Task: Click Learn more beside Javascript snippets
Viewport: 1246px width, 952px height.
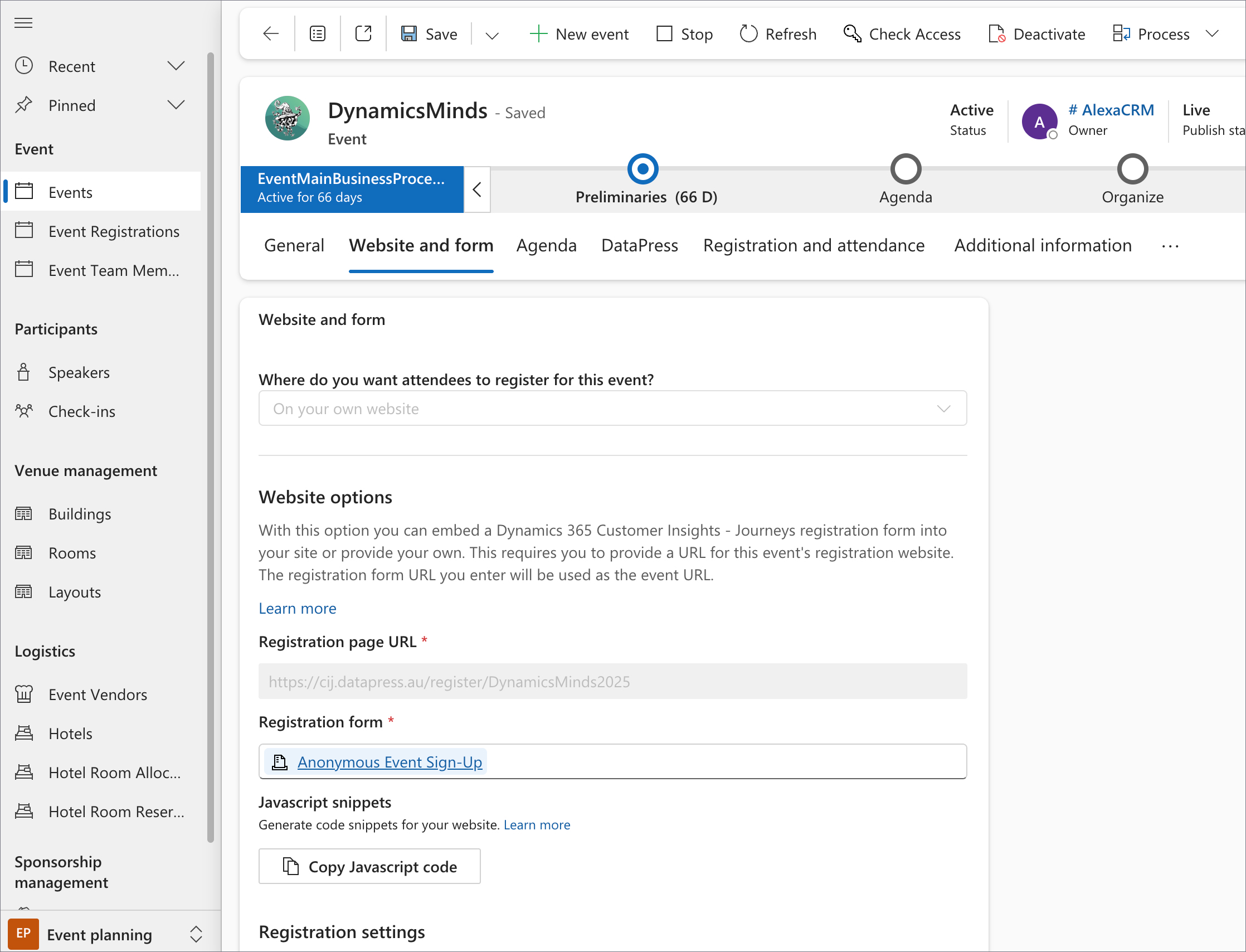Action: coord(537,824)
